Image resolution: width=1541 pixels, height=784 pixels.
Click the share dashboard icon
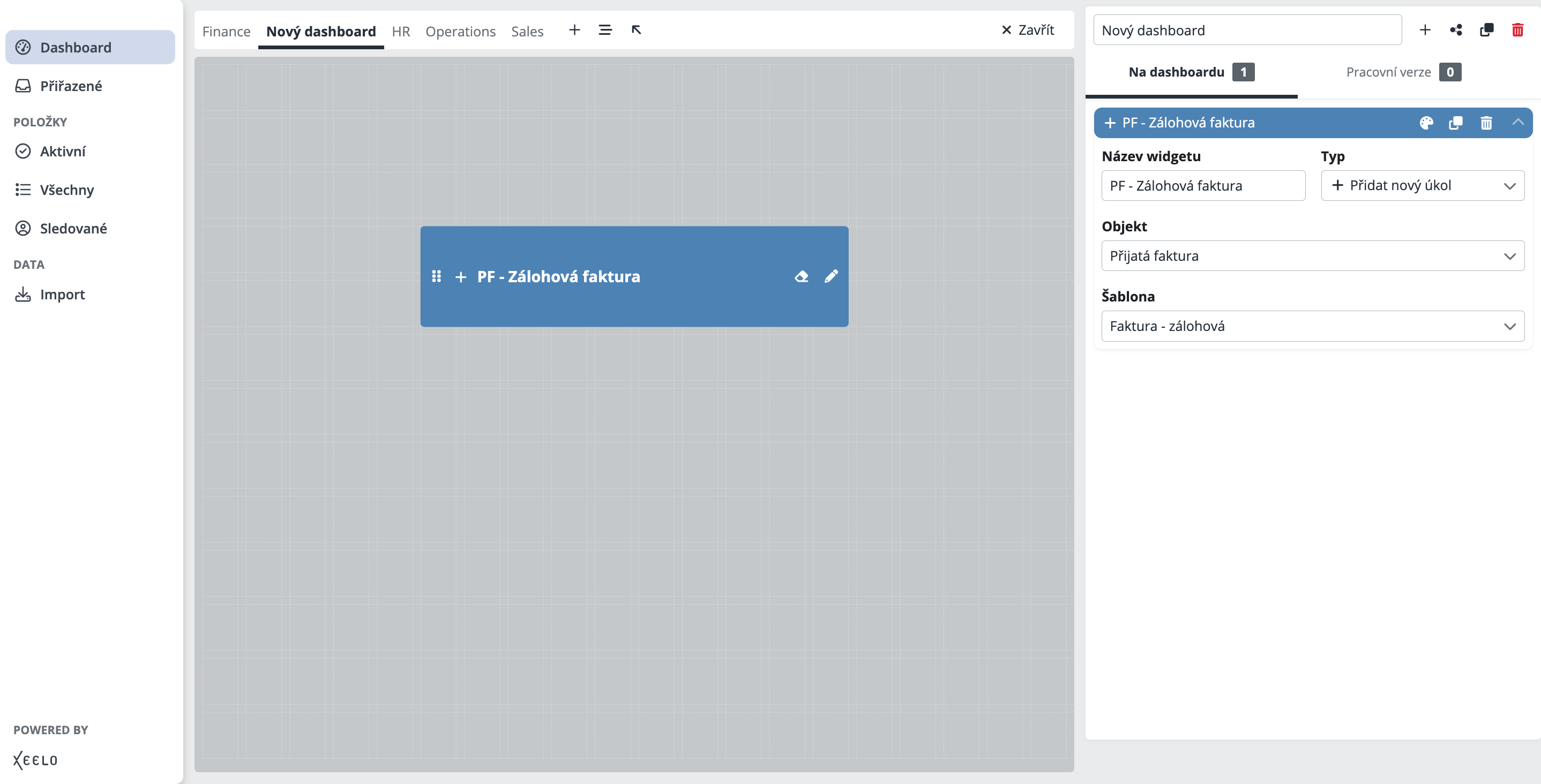[x=1455, y=30]
